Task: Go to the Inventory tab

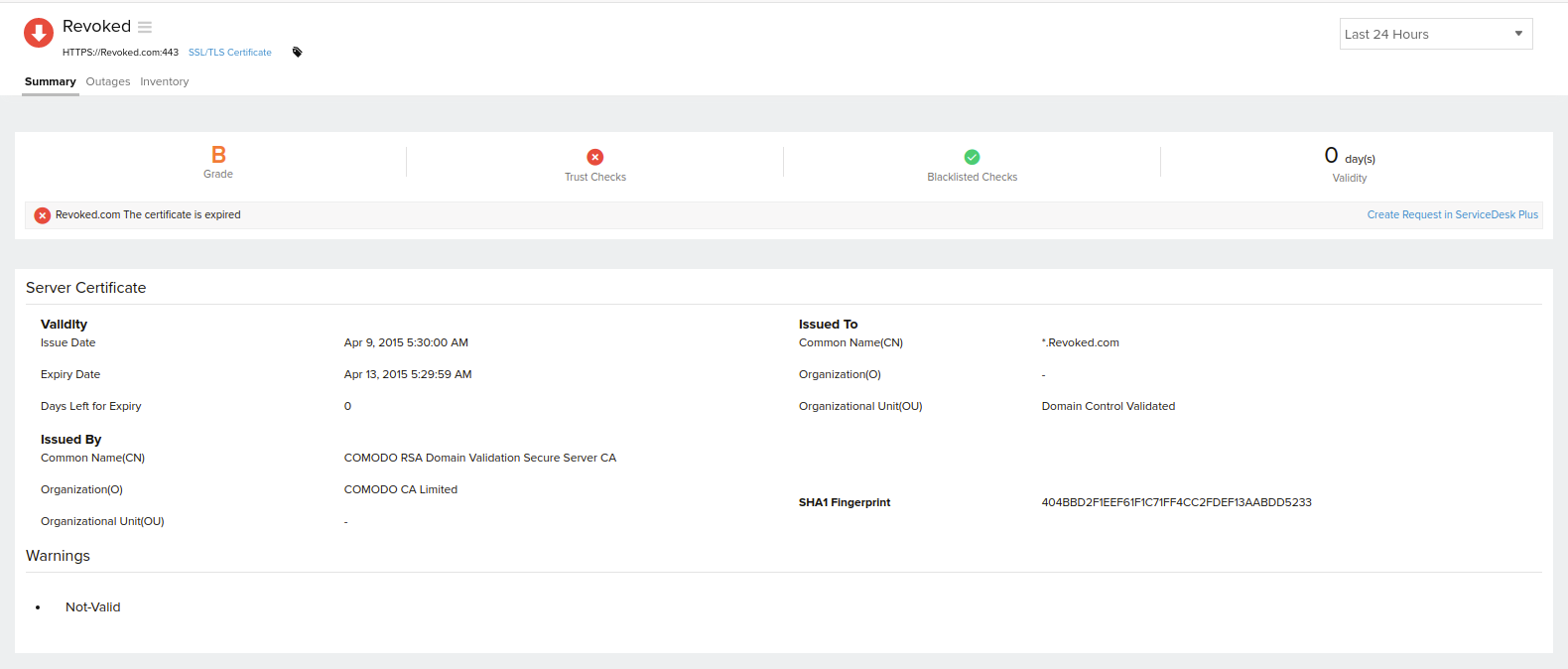Action: pos(164,81)
